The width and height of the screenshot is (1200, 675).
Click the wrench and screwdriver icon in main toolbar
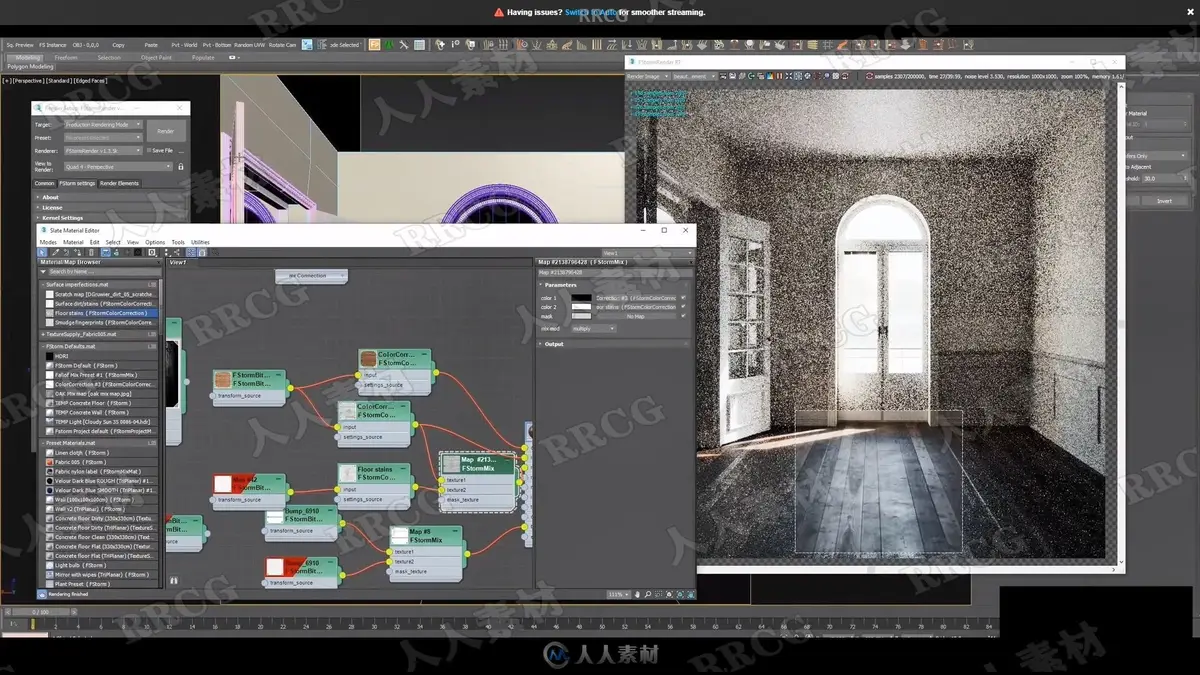(404, 45)
